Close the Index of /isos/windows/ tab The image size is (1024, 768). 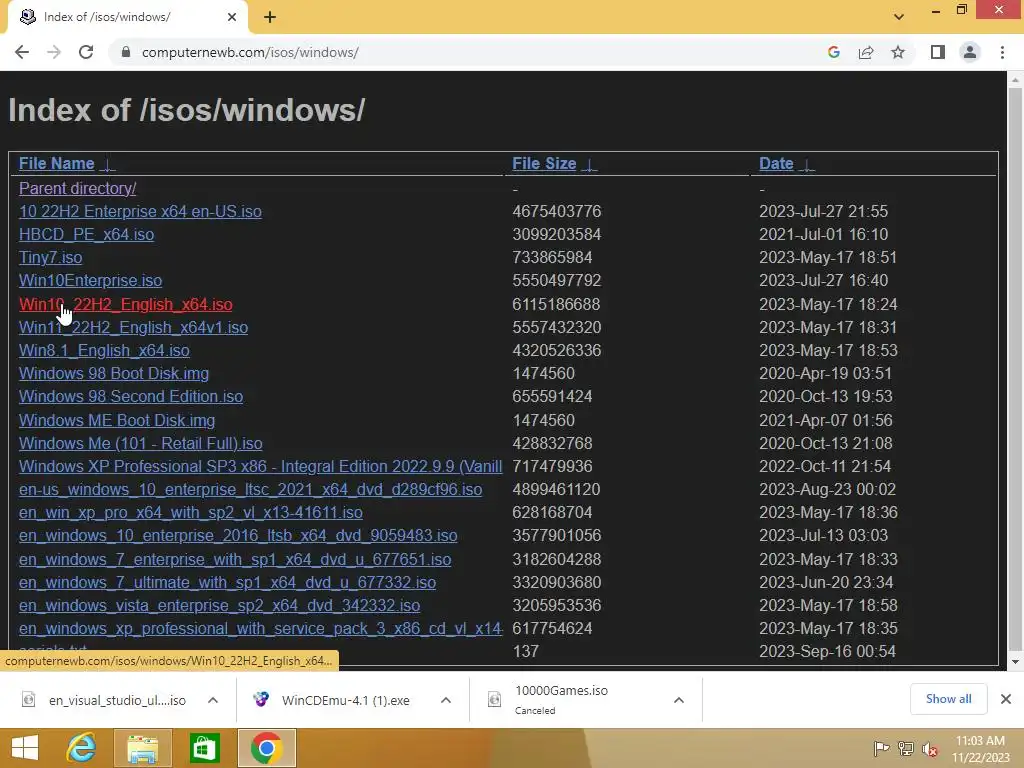[x=232, y=17]
